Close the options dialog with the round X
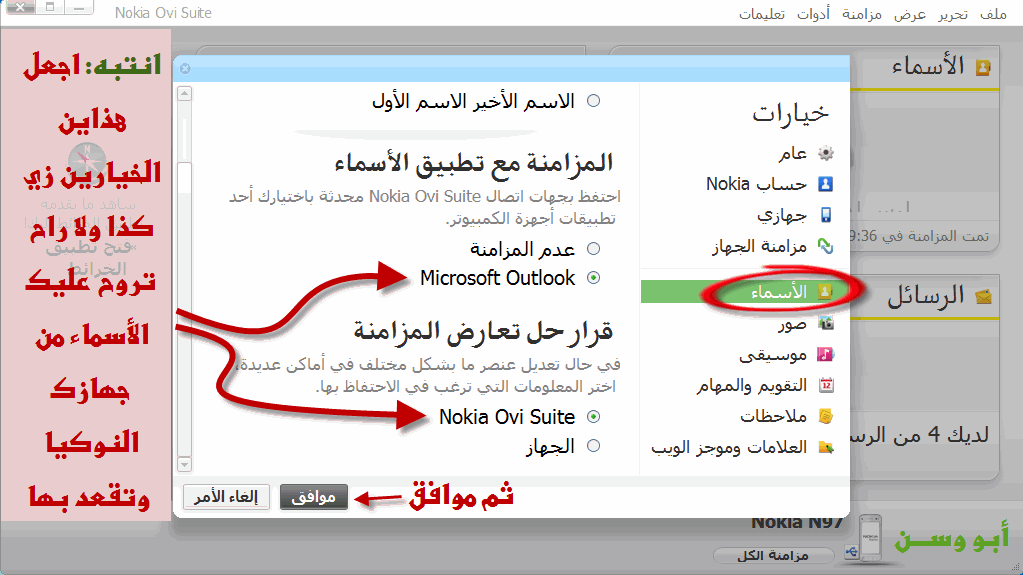 click(185, 69)
